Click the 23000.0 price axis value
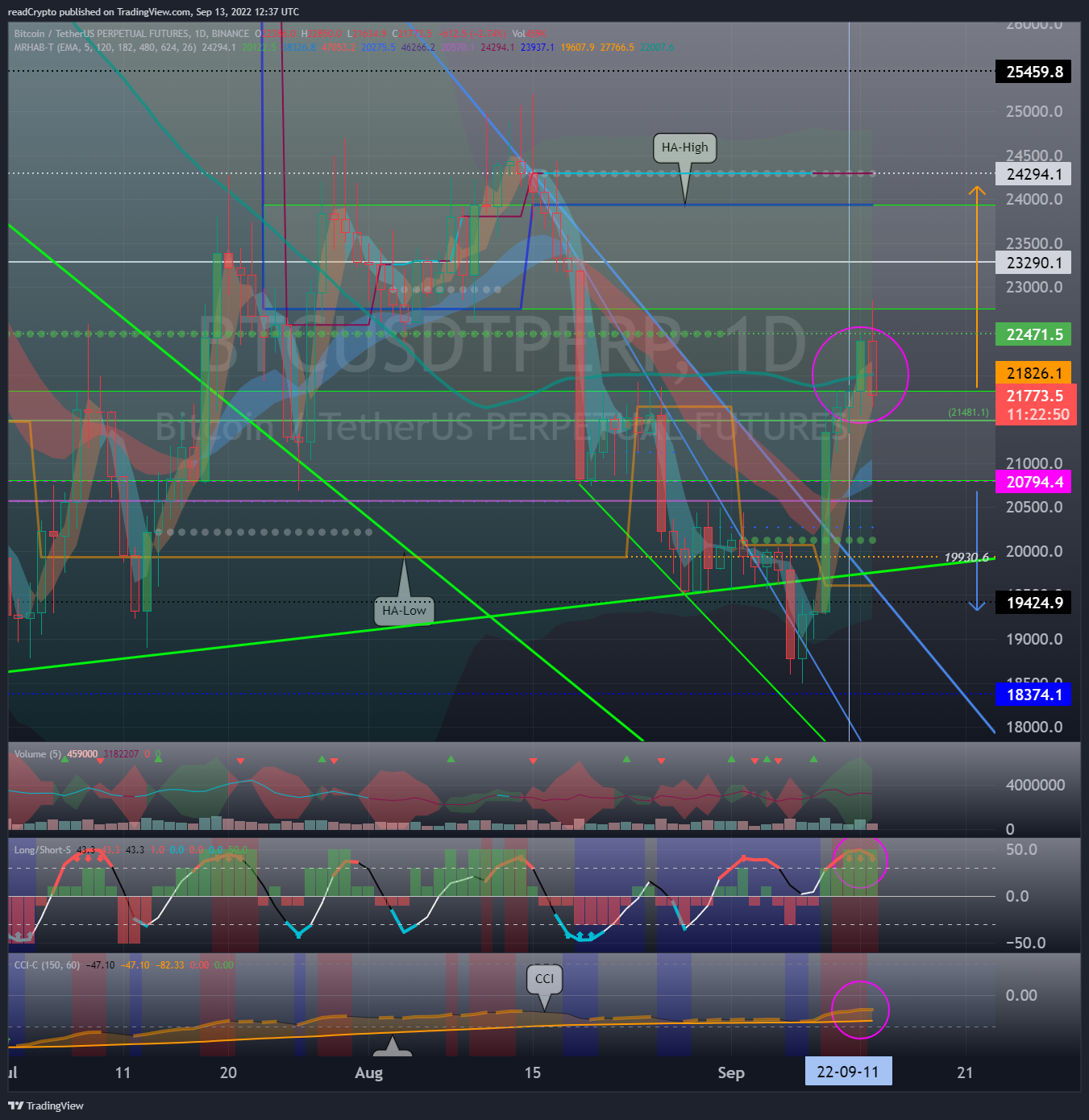Image resolution: width=1089 pixels, height=1120 pixels. click(1034, 287)
